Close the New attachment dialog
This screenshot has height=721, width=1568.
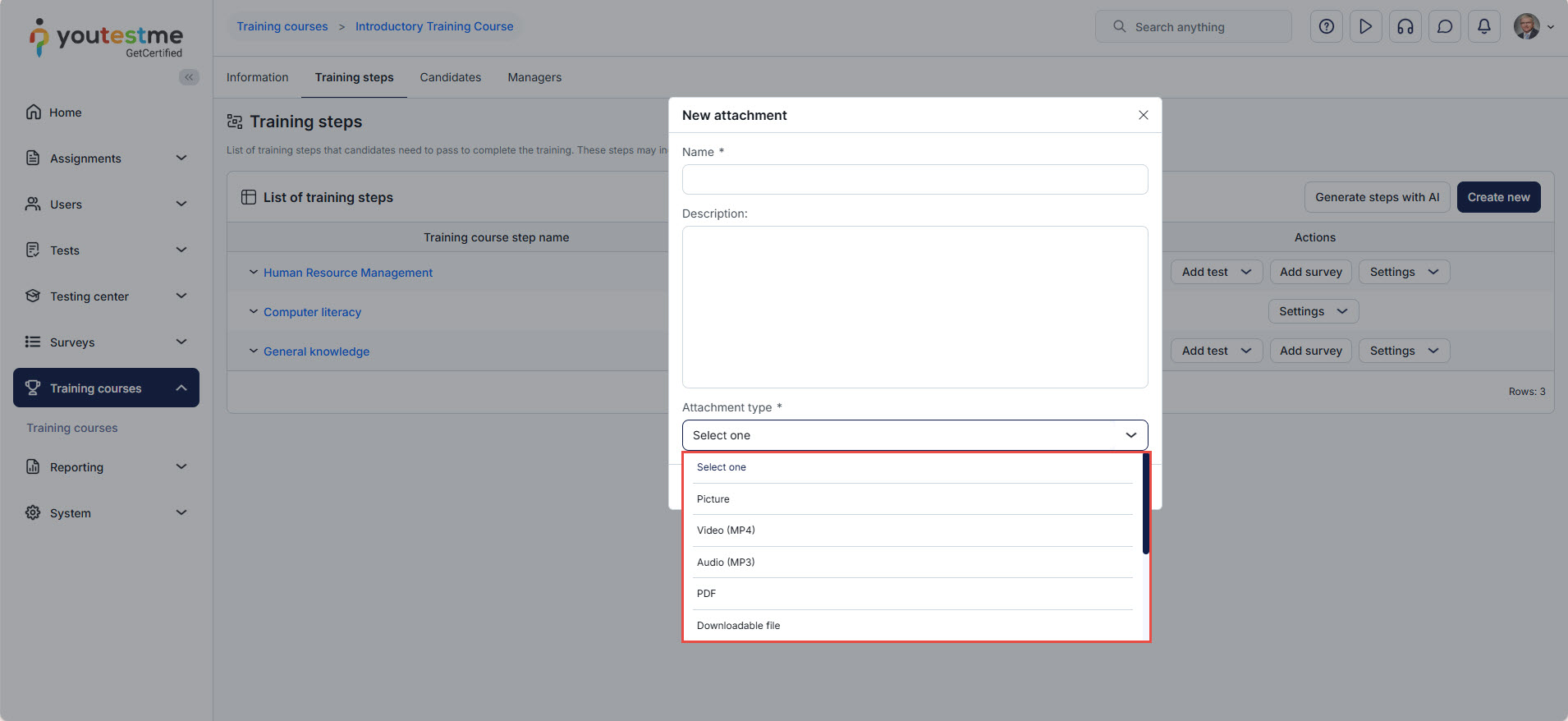pyautogui.click(x=1143, y=115)
